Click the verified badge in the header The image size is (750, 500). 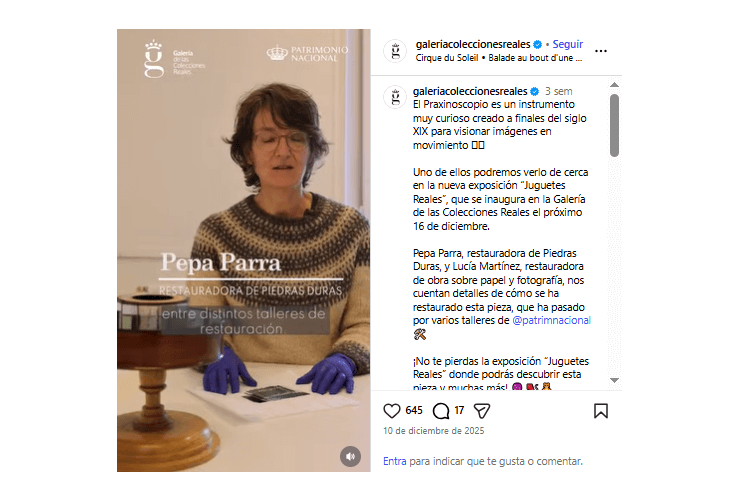click(538, 44)
